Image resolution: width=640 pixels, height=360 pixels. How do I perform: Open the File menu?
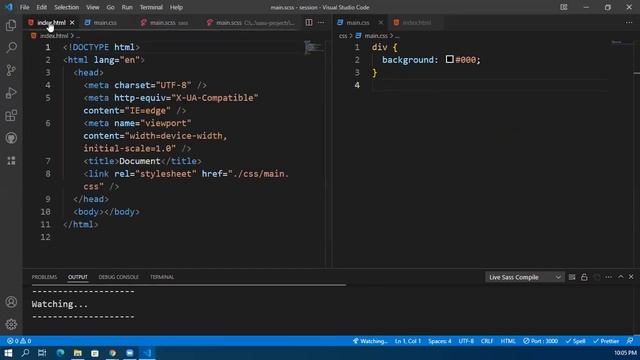pyautogui.click(x=24, y=7)
